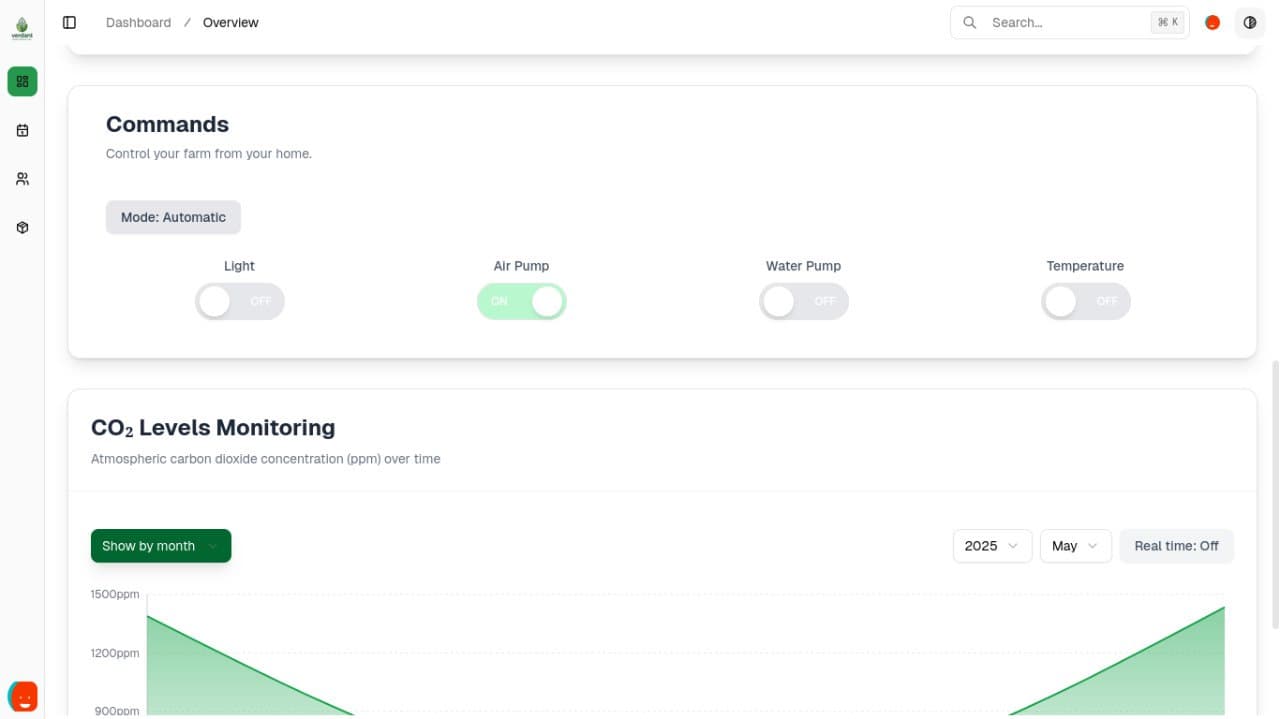This screenshot has height=719, width=1280.
Task: Turn off the Air Pump switch
Action: point(522,301)
